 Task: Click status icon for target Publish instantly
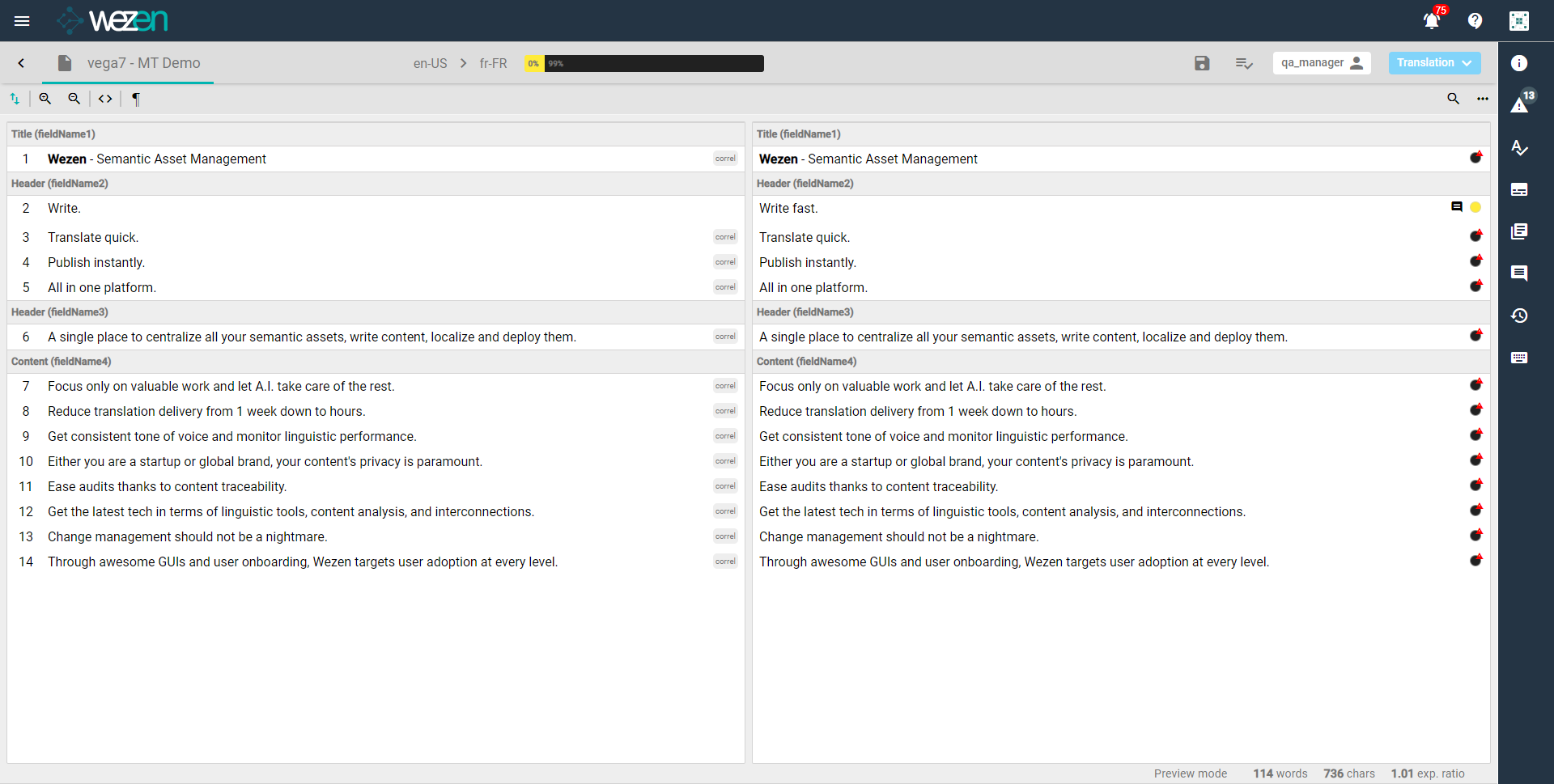point(1476,261)
